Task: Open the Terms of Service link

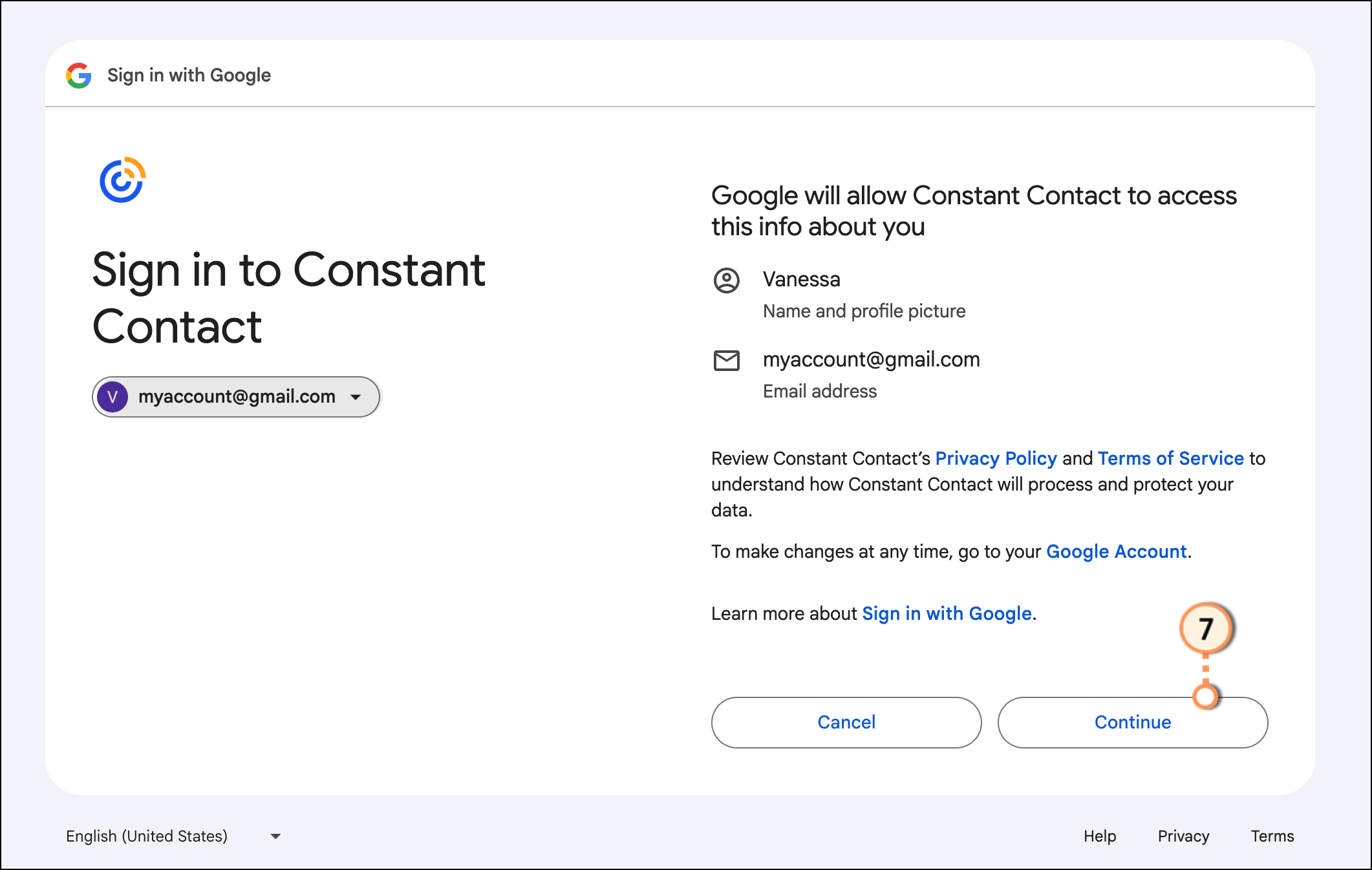Action: (x=1170, y=458)
